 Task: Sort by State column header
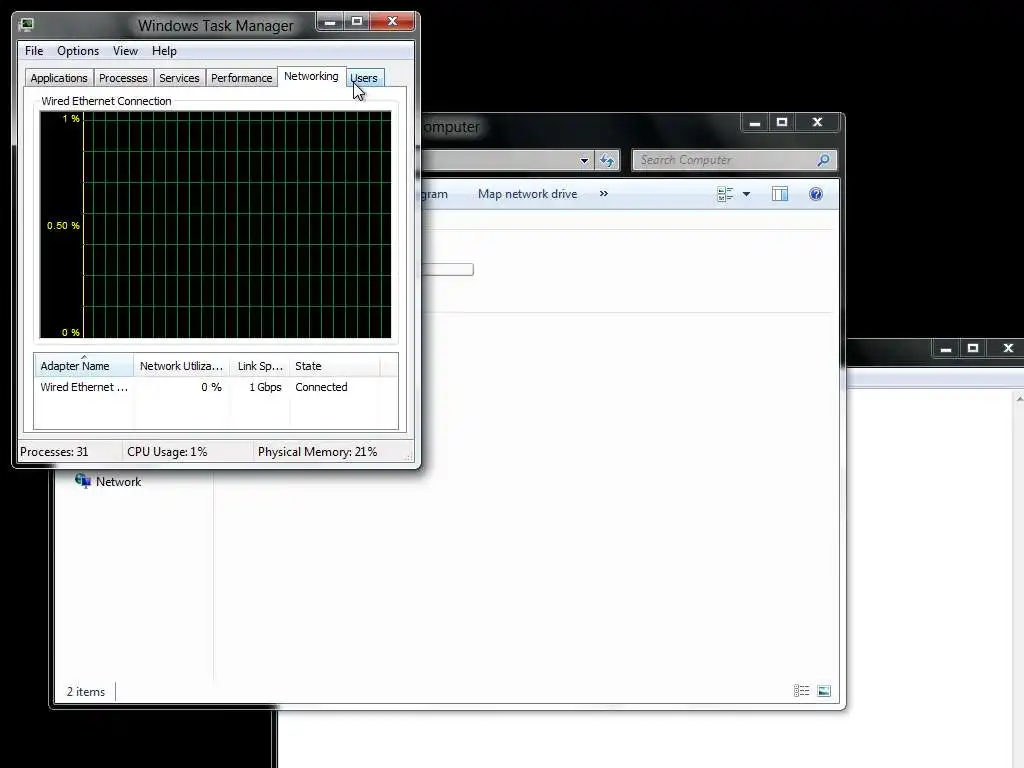(334, 366)
